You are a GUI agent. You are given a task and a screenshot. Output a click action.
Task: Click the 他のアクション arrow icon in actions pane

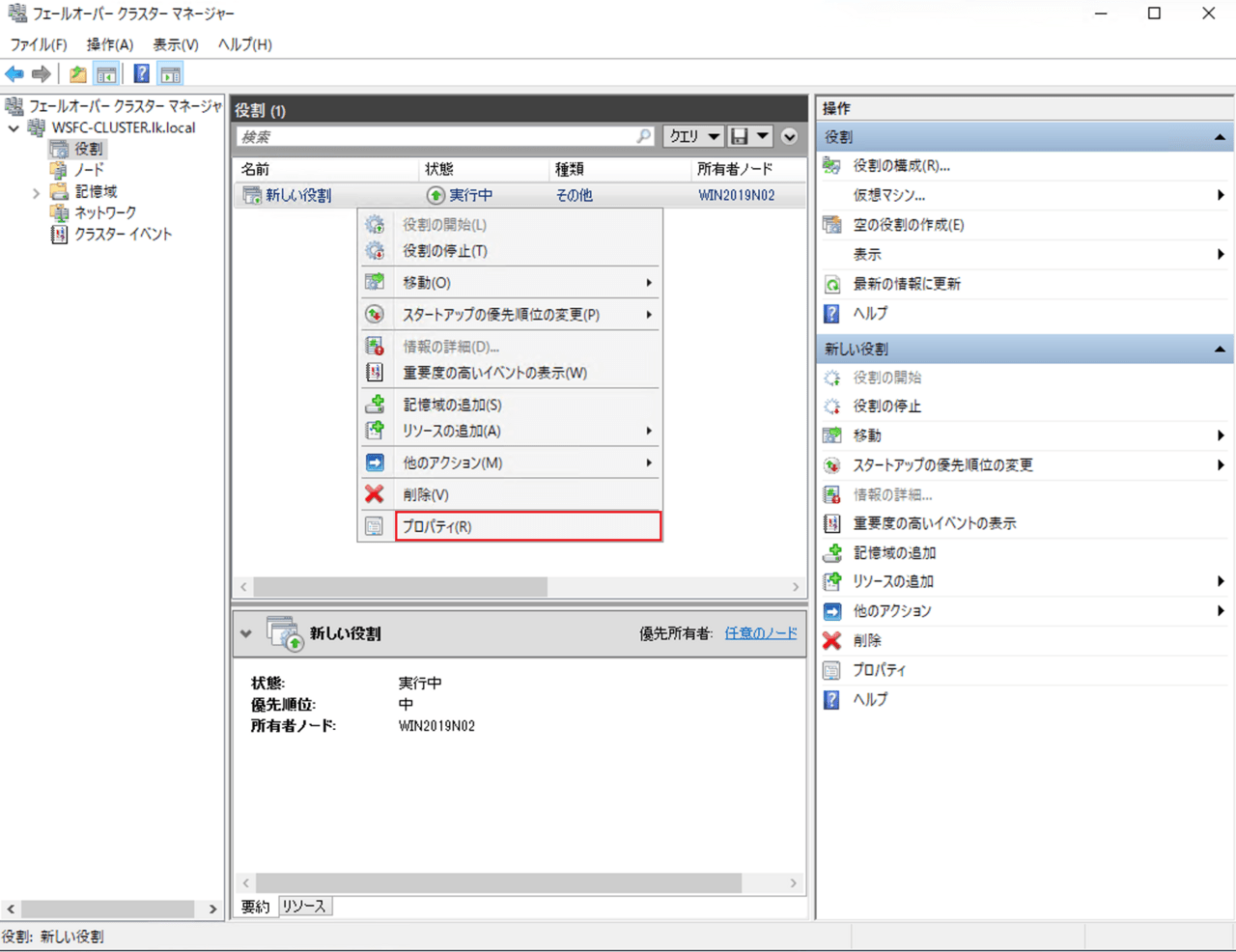[x=831, y=611]
